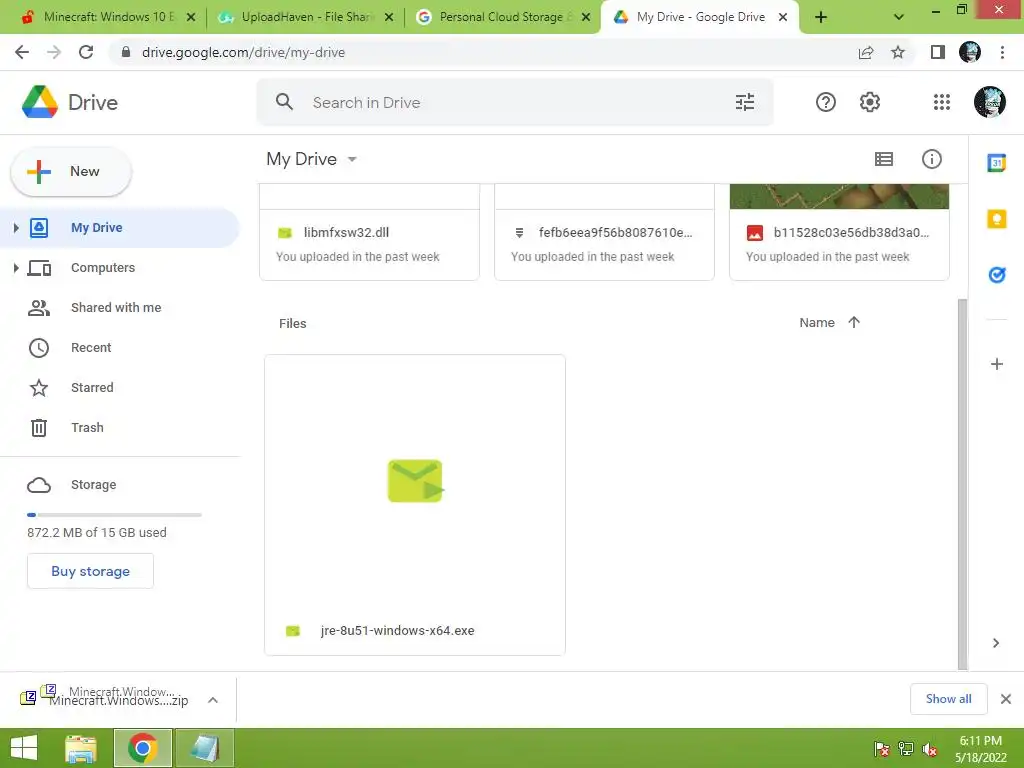
Task: Reload the current page
Action: 86,52
